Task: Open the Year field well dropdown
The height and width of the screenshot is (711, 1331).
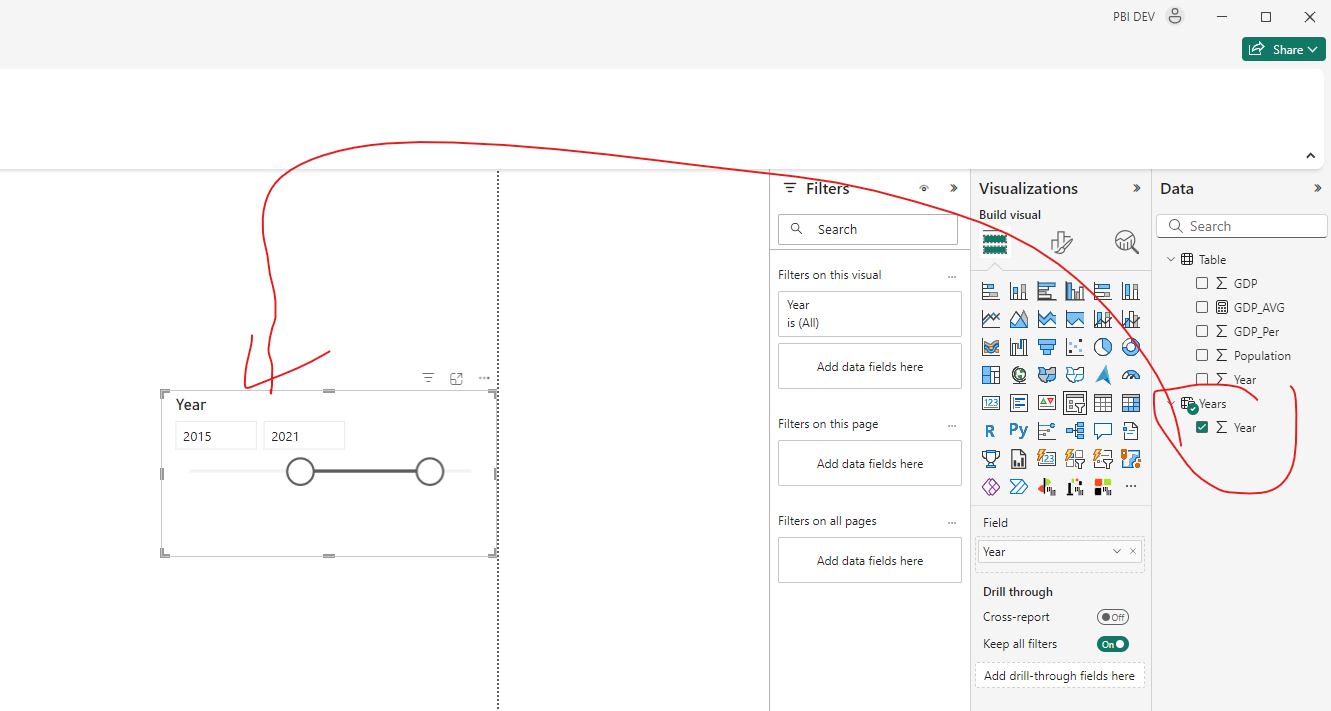Action: click(1116, 551)
